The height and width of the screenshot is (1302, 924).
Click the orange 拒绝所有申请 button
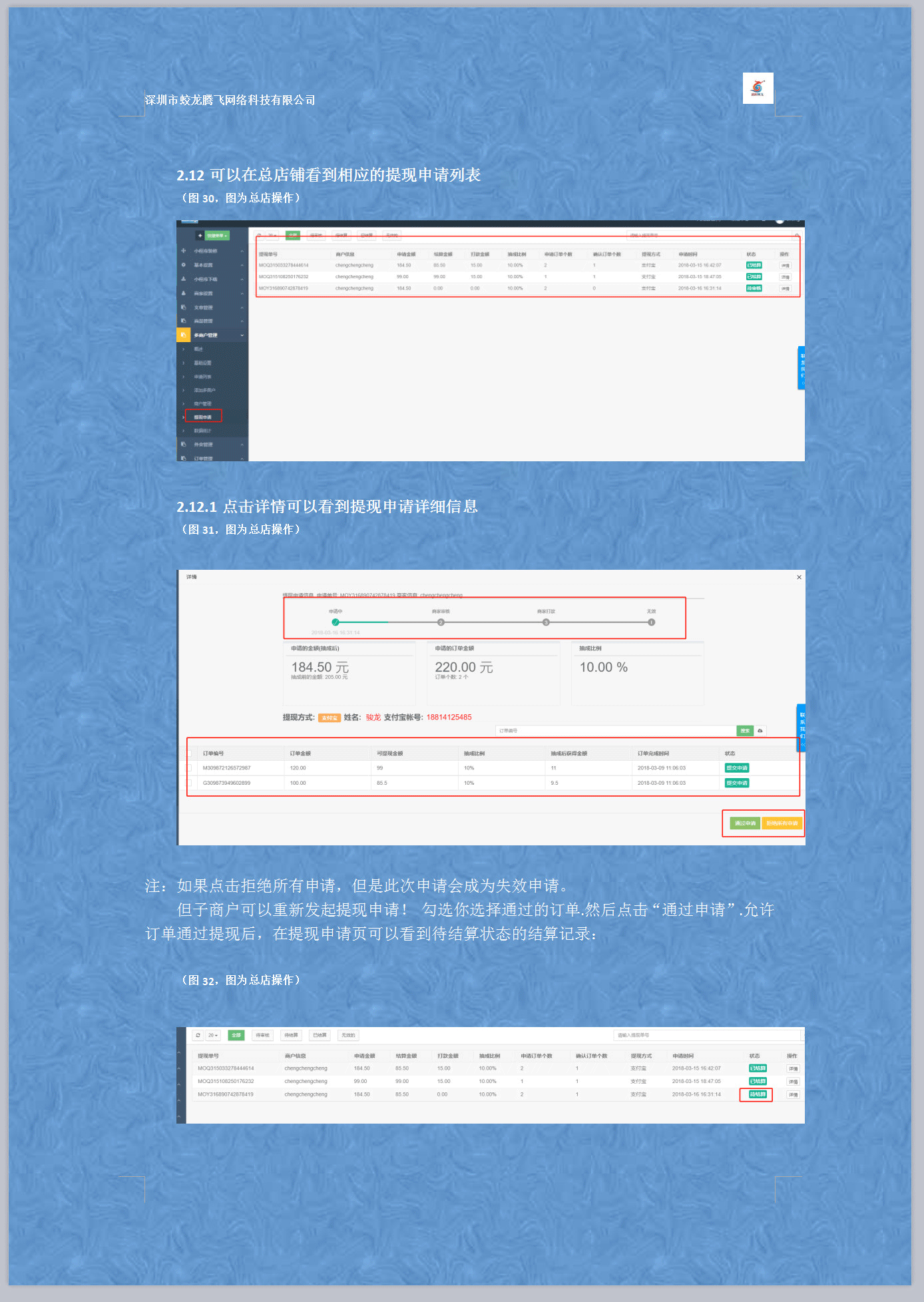click(782, 823)
